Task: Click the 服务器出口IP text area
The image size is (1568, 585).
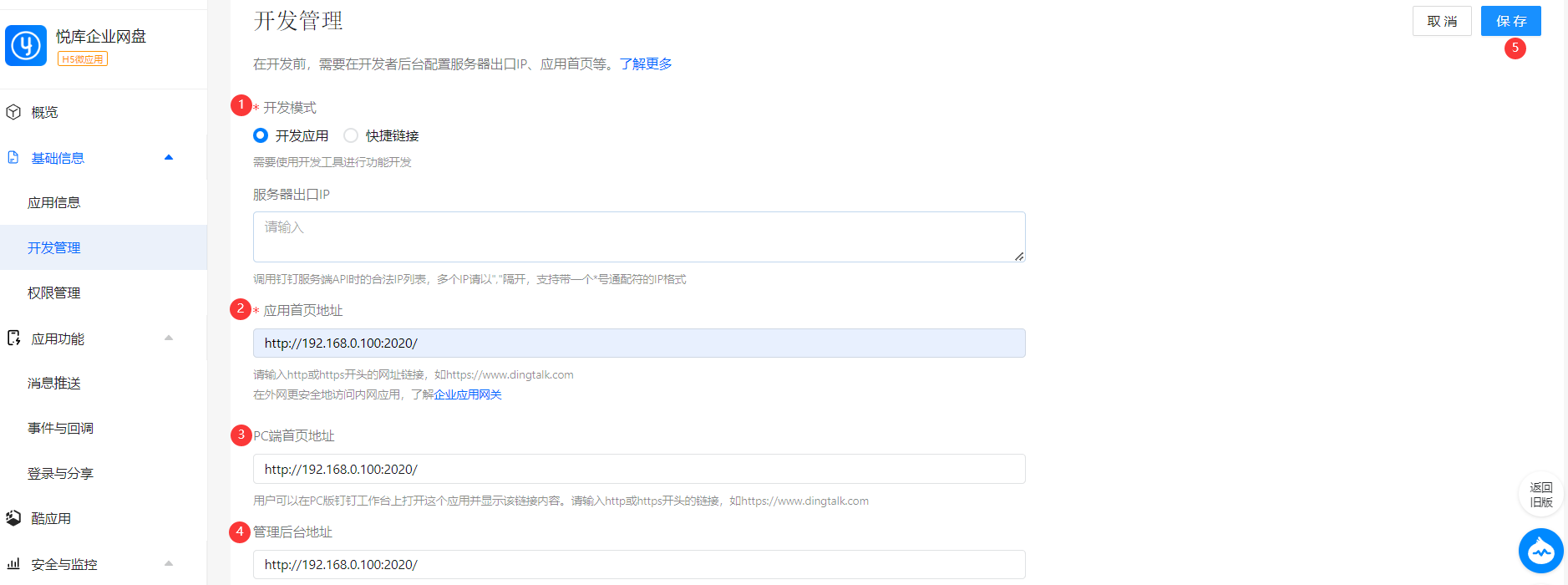Action: pyautogui.click(x=638, y=237)
